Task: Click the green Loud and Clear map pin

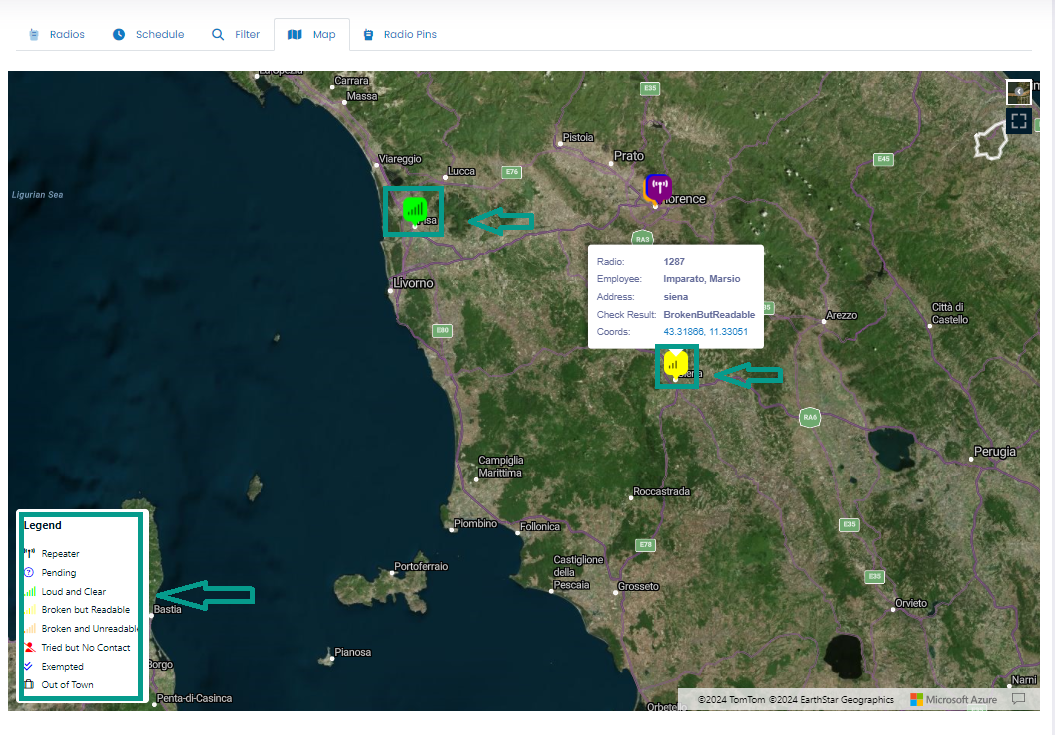Action: pos(415,211)
